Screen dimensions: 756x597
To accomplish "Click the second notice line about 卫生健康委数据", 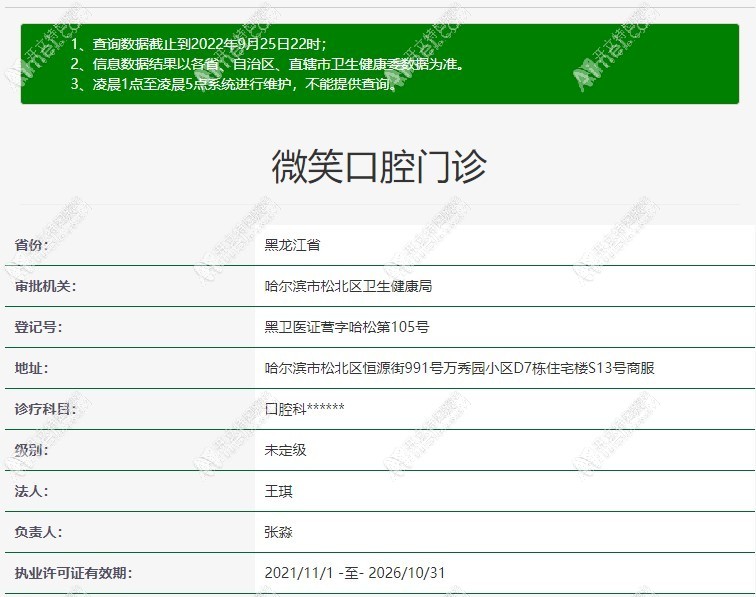I will click(267, 64).
